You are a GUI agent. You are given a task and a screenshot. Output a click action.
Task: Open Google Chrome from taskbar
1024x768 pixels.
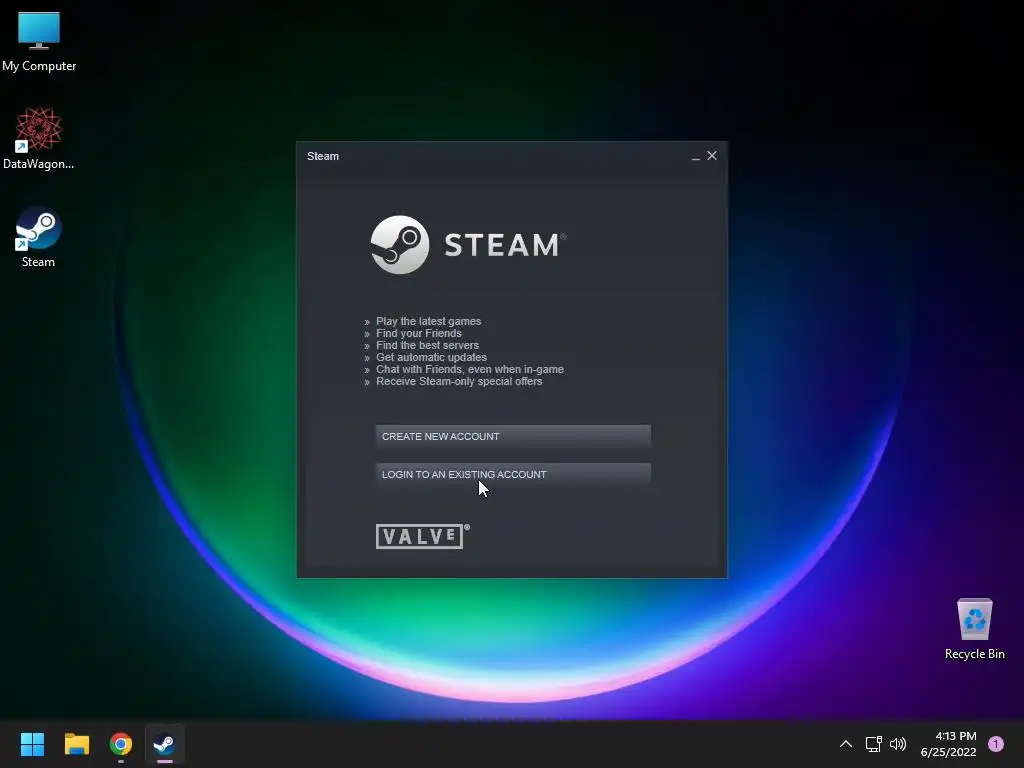tap(121, 744)
